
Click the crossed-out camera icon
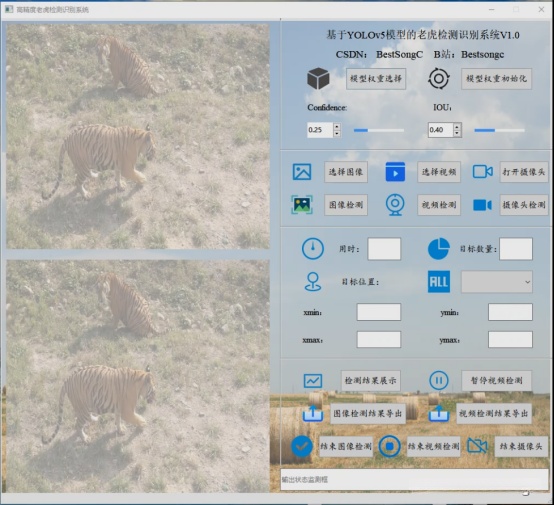tap(477, 446)
